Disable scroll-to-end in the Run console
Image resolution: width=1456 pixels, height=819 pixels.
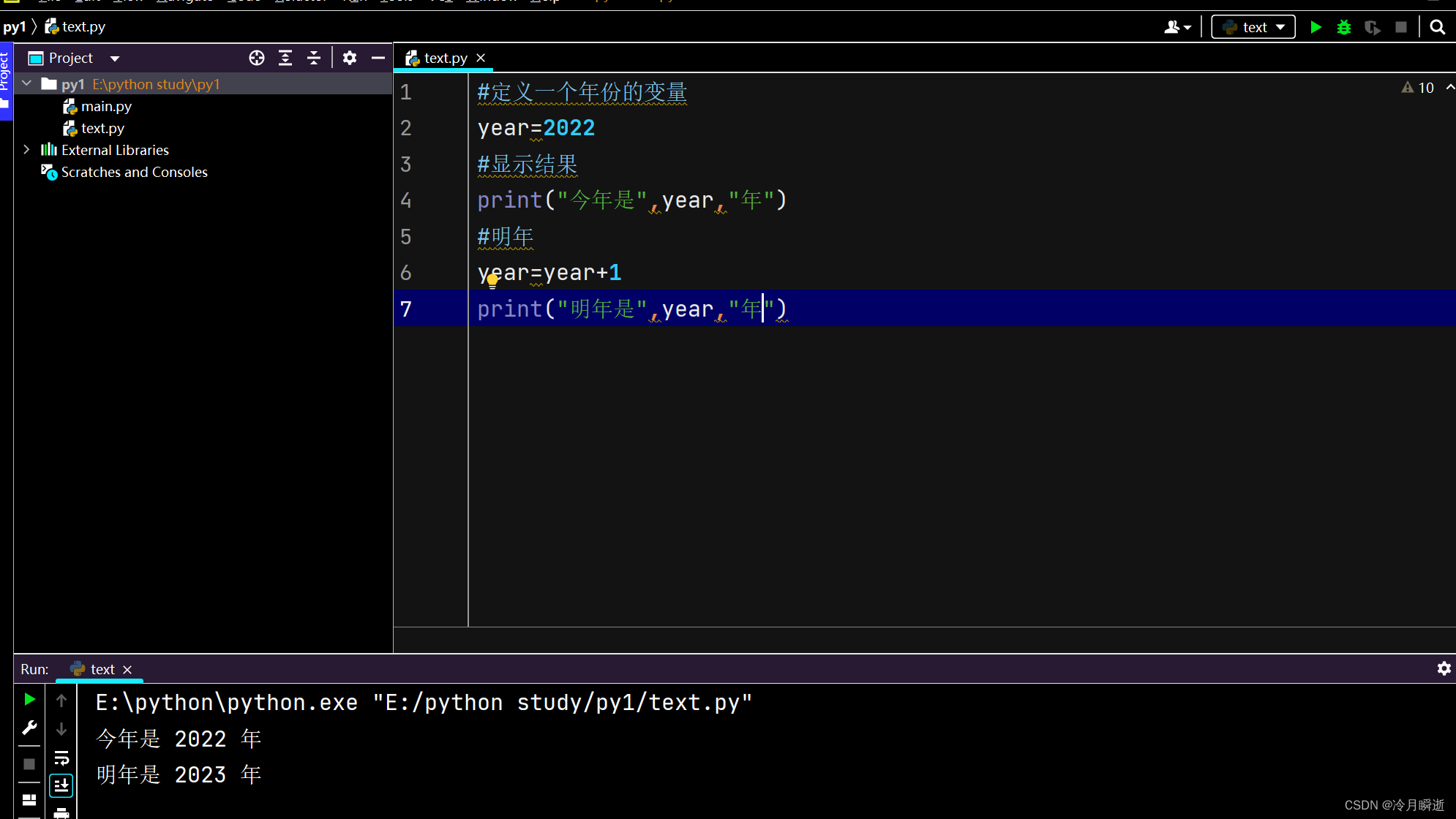pyautogui.click(x=61, y=785)
